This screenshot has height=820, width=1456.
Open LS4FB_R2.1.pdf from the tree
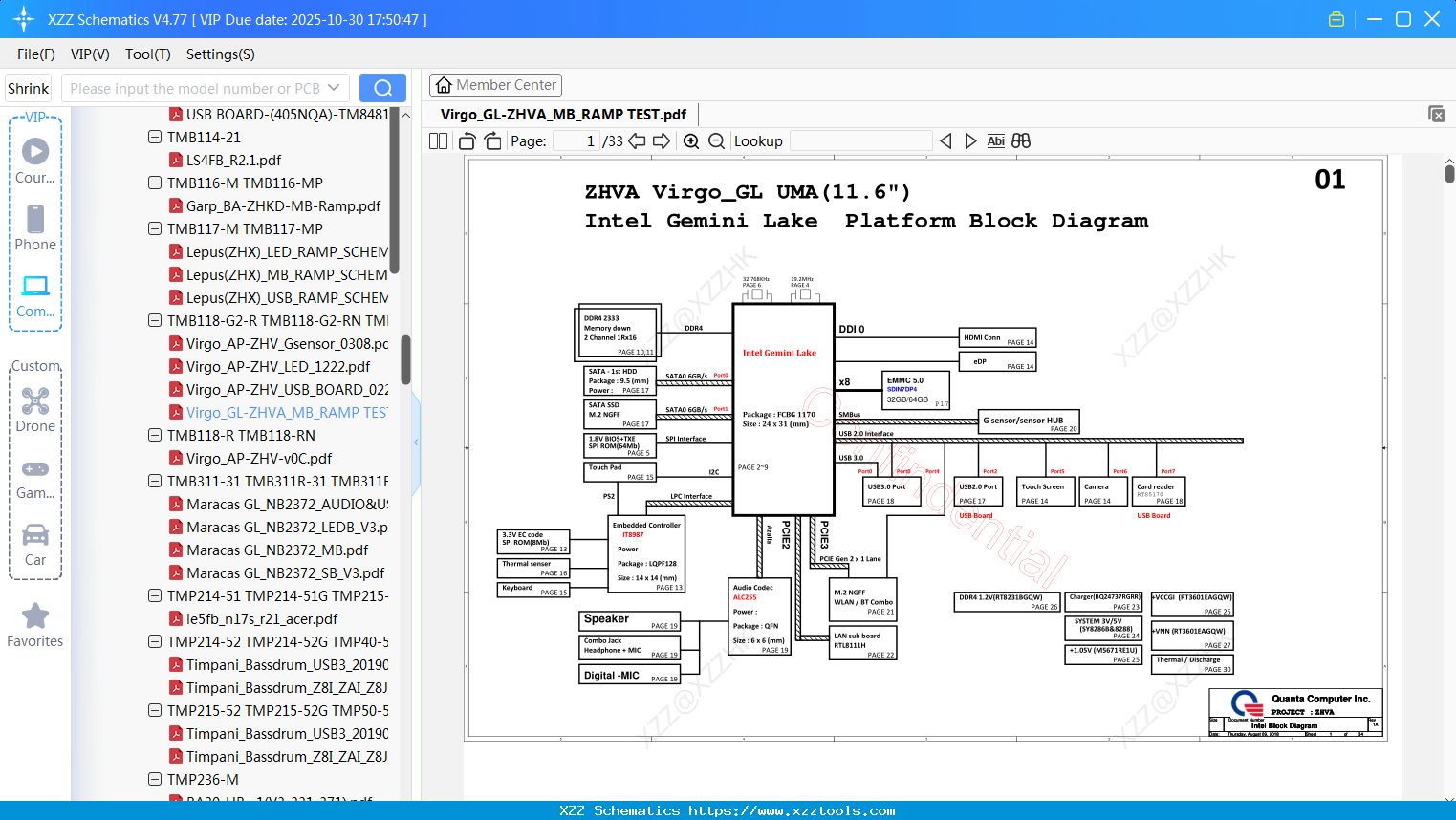(x=233, y=160)
